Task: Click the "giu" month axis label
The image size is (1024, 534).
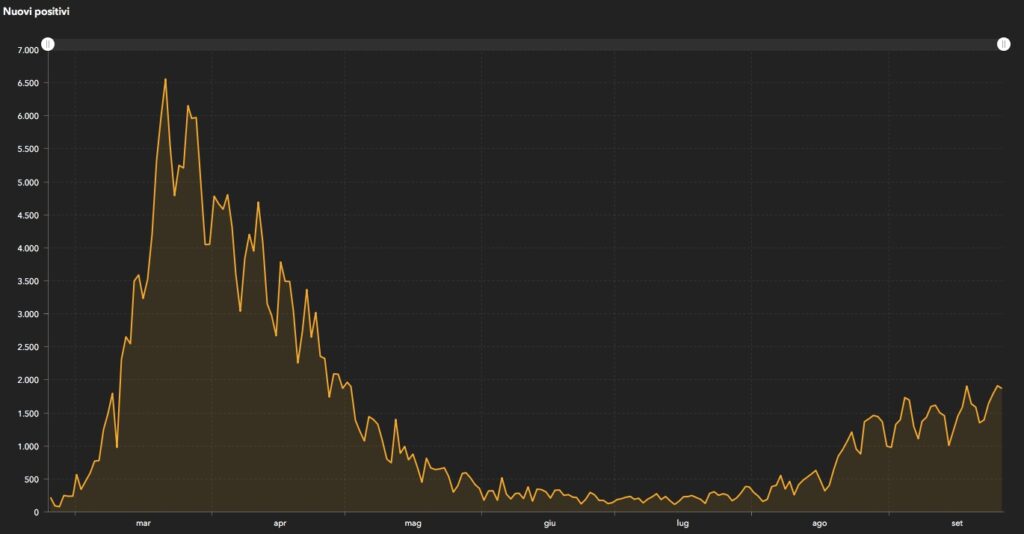Action: pyautogui.click(x=549, y=523)
